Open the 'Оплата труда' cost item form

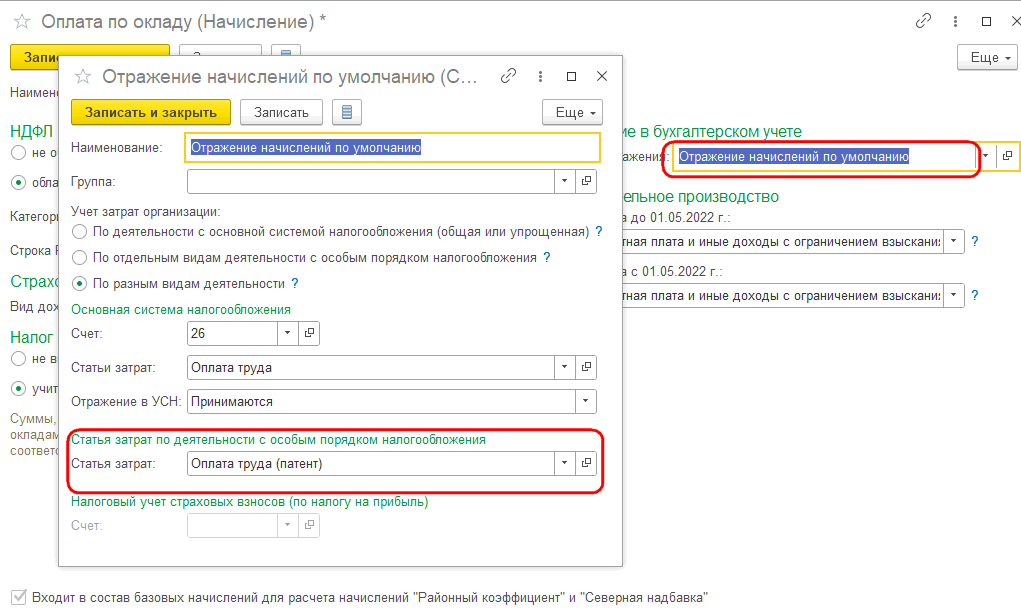[586, 367]
